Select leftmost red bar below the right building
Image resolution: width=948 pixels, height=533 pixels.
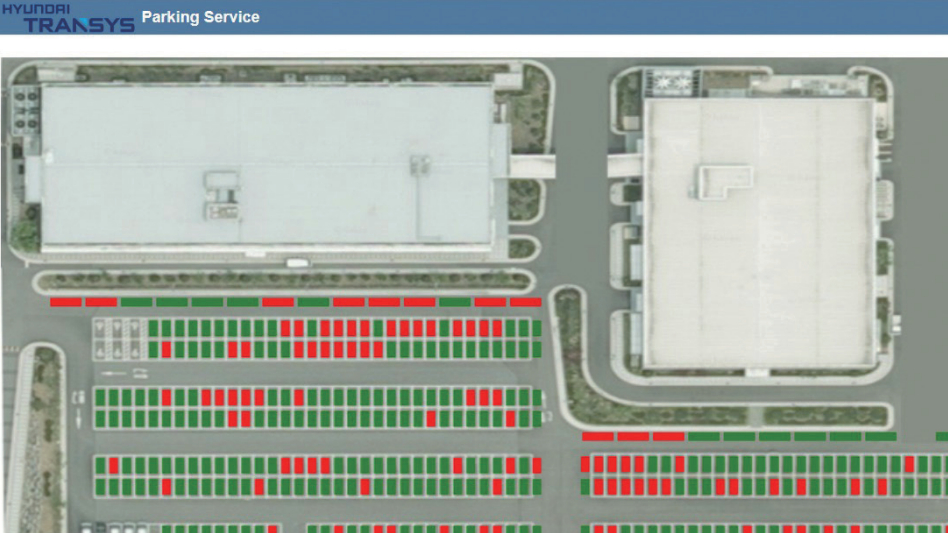598,436
